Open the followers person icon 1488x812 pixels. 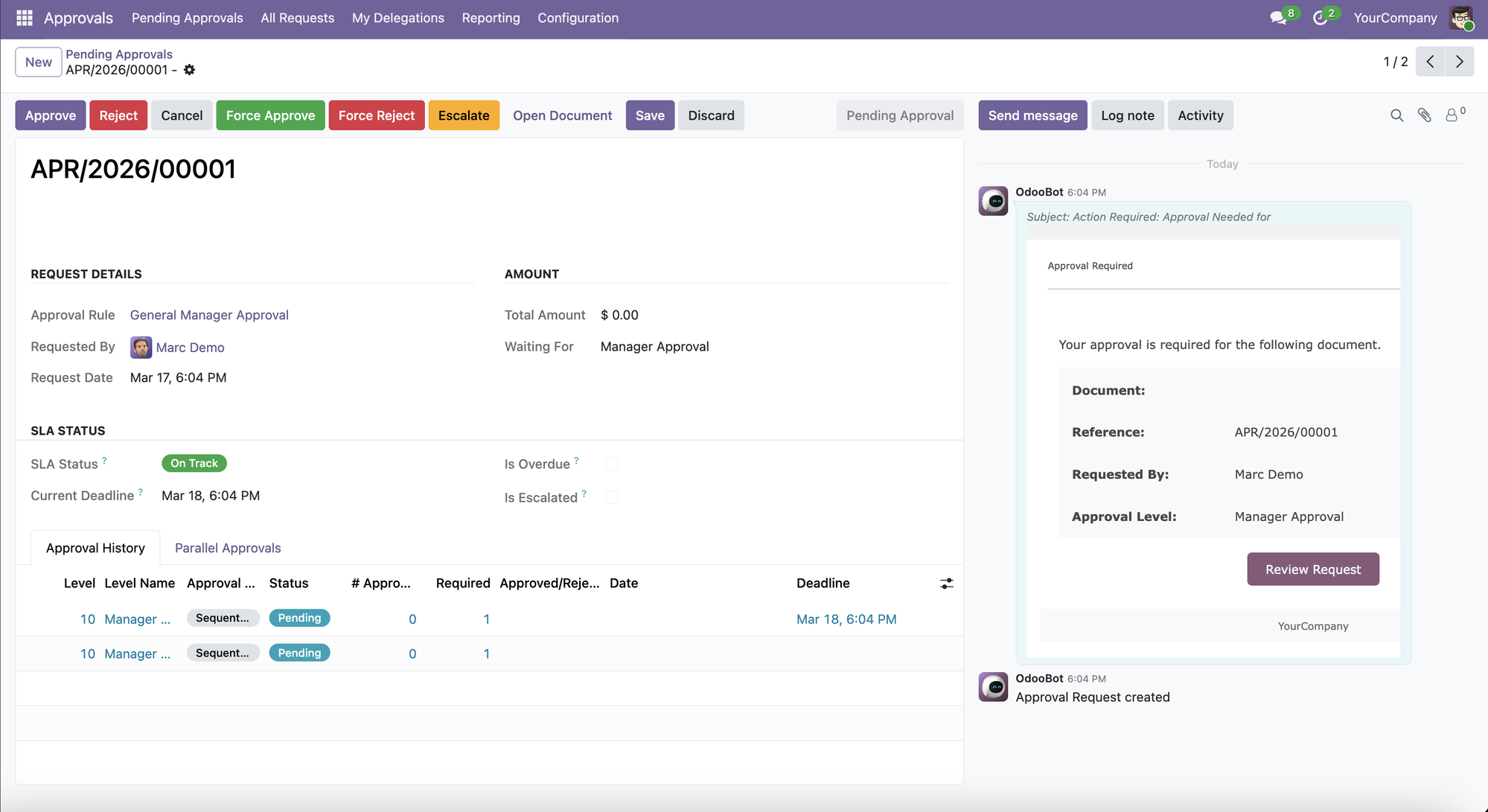[x=1452, y=115]
